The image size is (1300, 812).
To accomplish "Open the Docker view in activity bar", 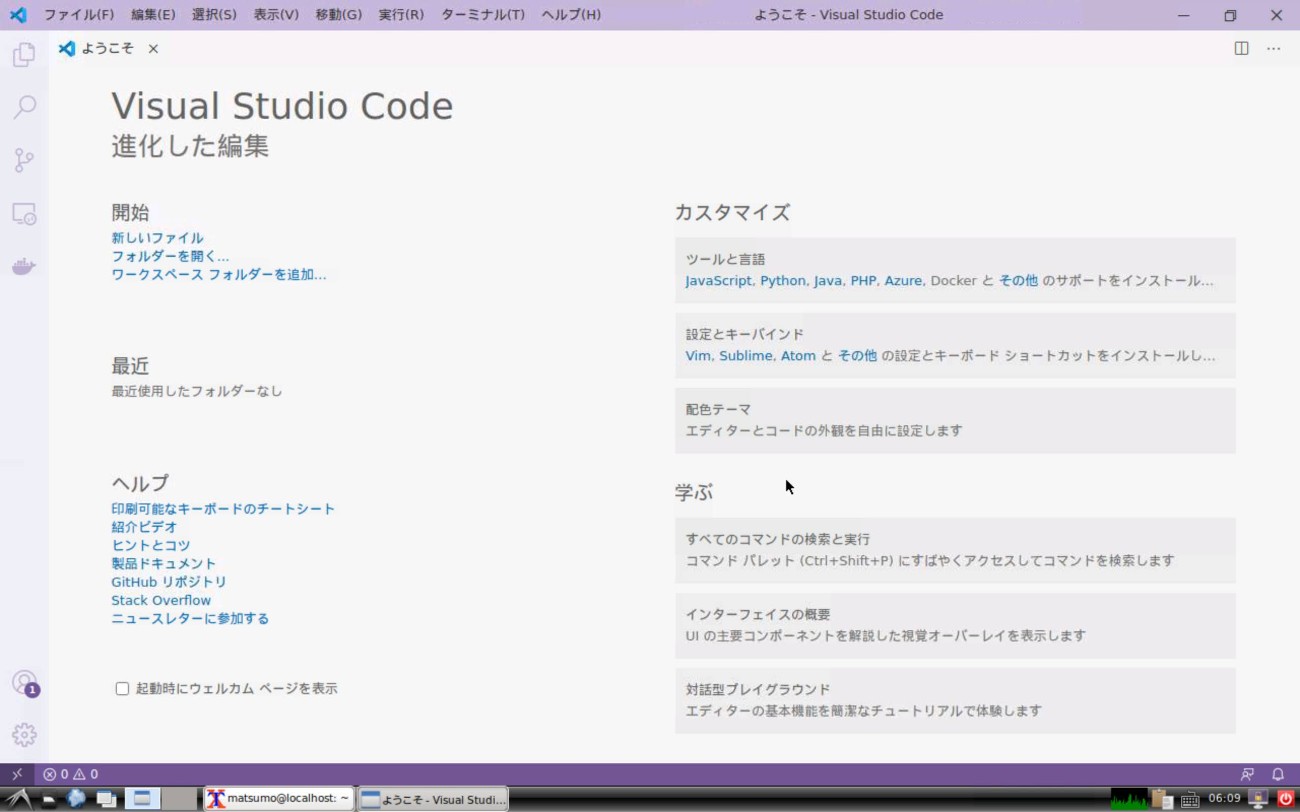I will (x=24, y=266).
